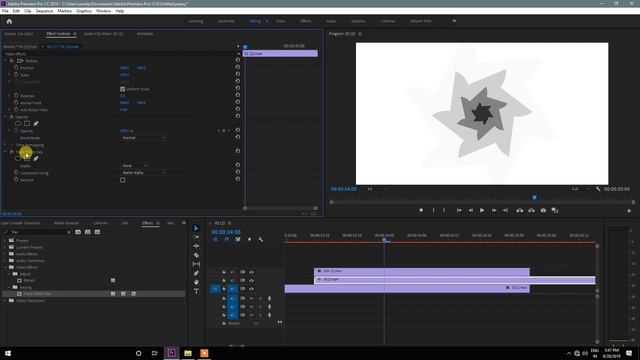This screenshot has height=360, width=640.
Task: Toggle lock on top video track
Action: (x=224, y=272)
